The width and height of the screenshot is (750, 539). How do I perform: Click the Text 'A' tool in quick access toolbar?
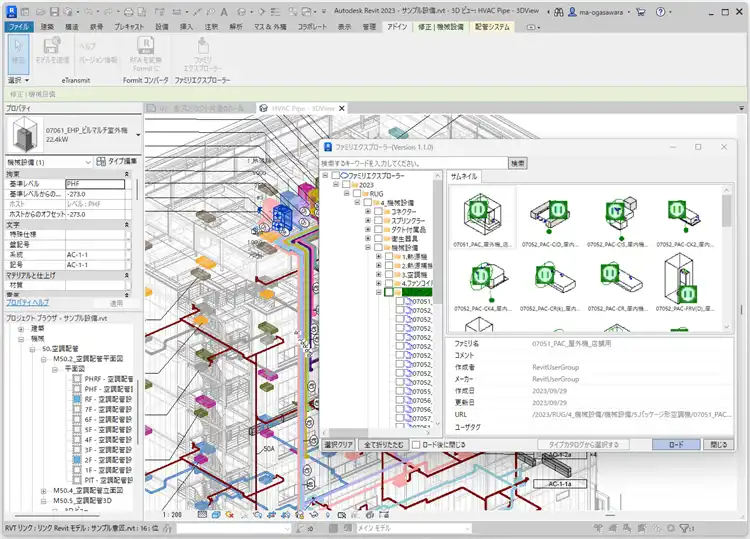tap(224, 12)
